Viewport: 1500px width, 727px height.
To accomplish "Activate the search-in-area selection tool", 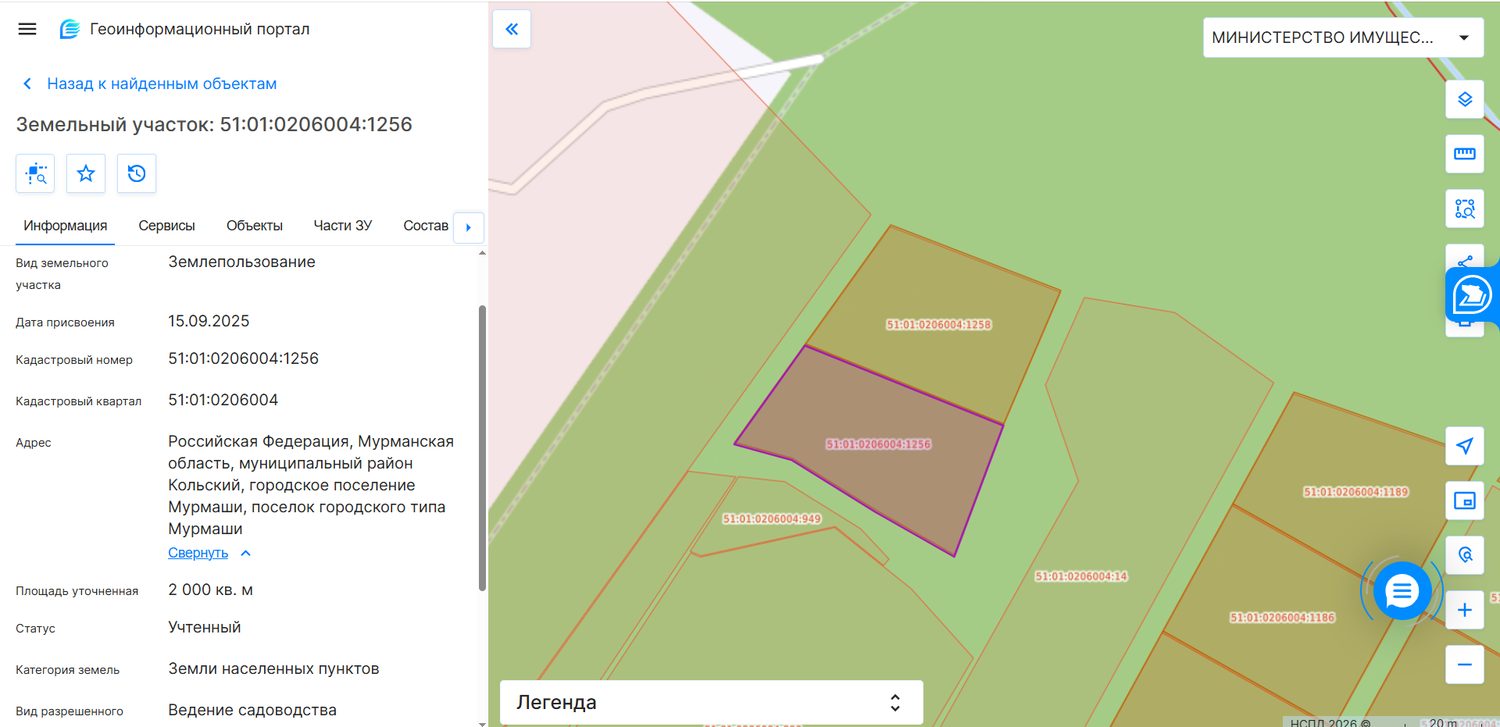I will [x=1465, y=209].
